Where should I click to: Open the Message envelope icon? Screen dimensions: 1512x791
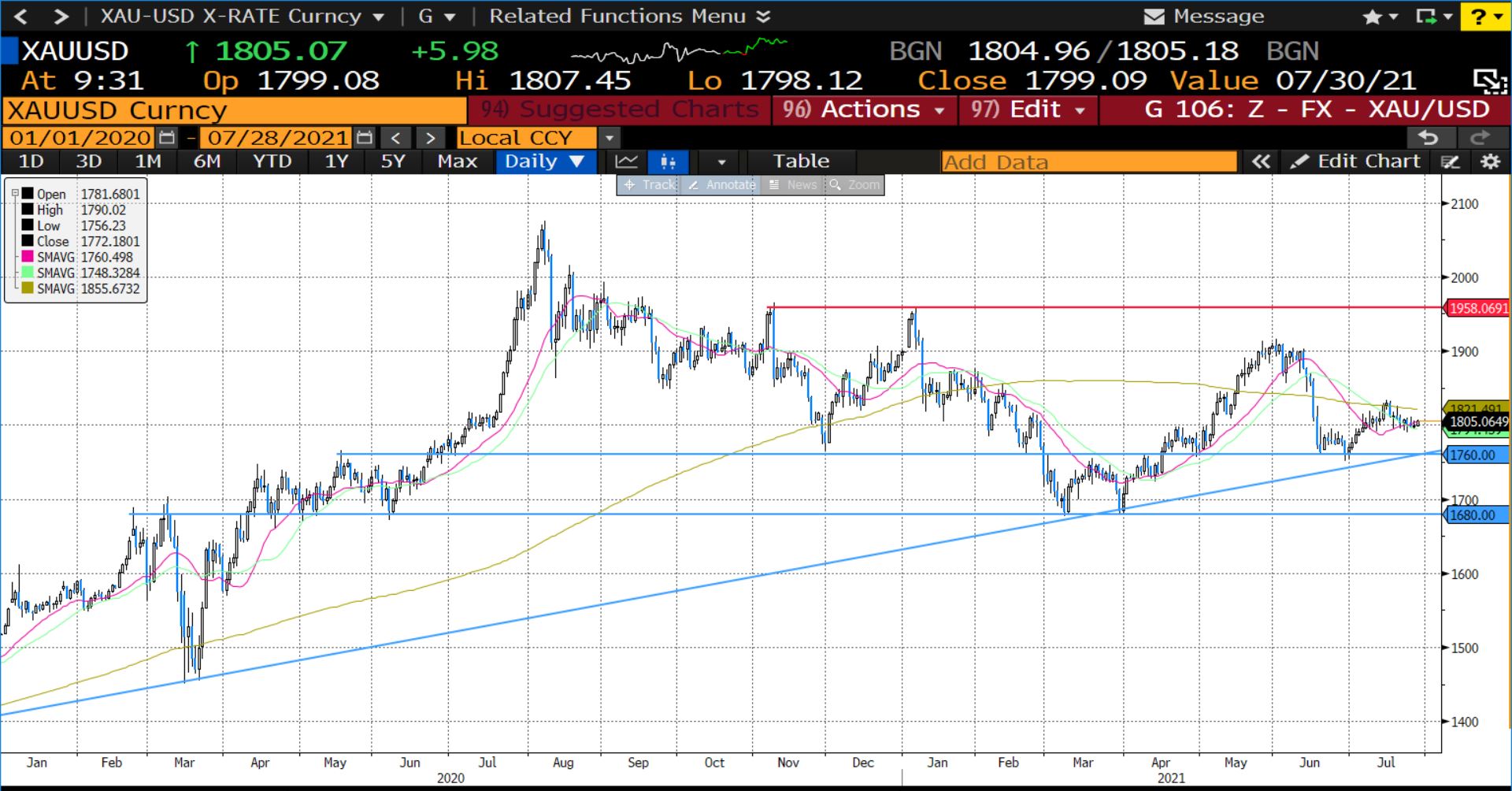point(1154,17)
